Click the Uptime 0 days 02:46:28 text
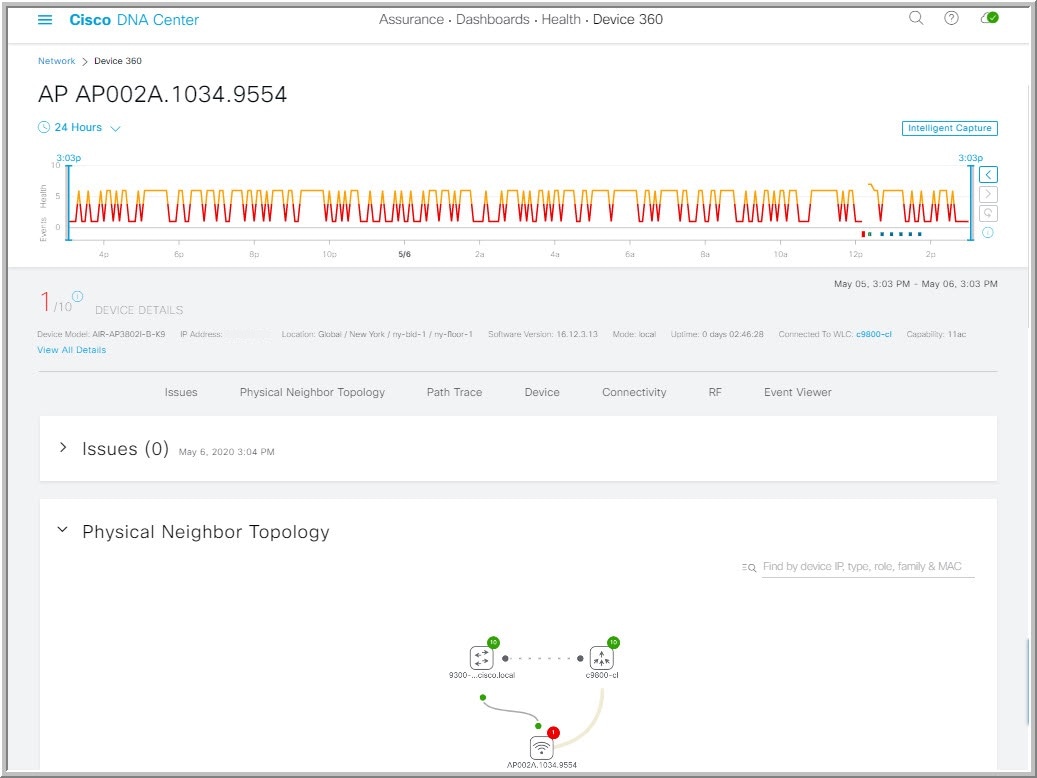Image resolution: width=1037 pixels, height=778 pixels. point(717,334)
